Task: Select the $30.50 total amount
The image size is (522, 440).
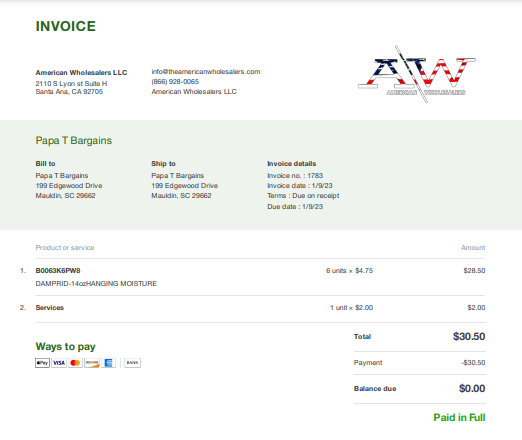Action: pyautogui.click(x=469, y=337)
